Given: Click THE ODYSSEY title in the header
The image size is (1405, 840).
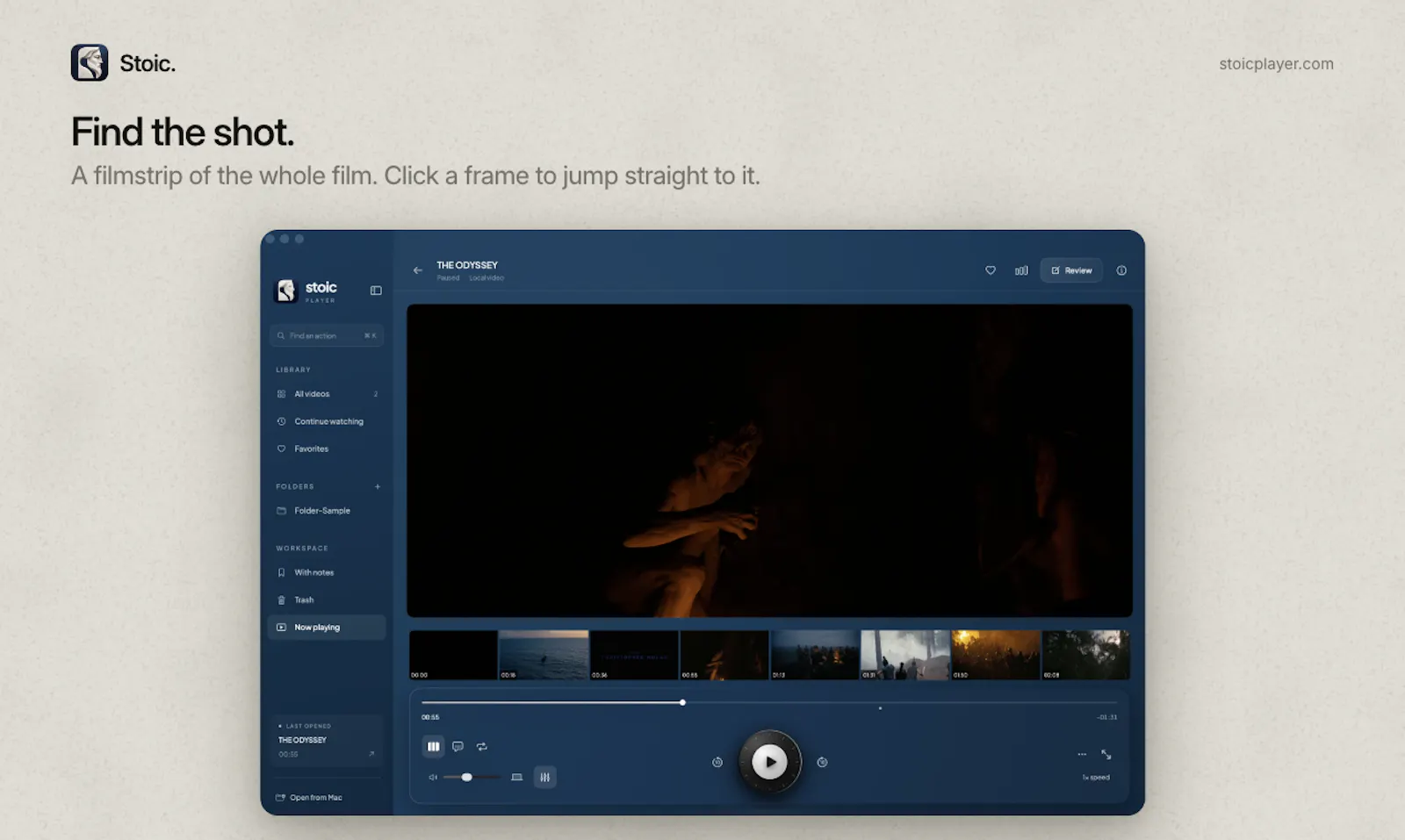Looking at the screenshot, I should pyautogui.click(x=467, y=265).
